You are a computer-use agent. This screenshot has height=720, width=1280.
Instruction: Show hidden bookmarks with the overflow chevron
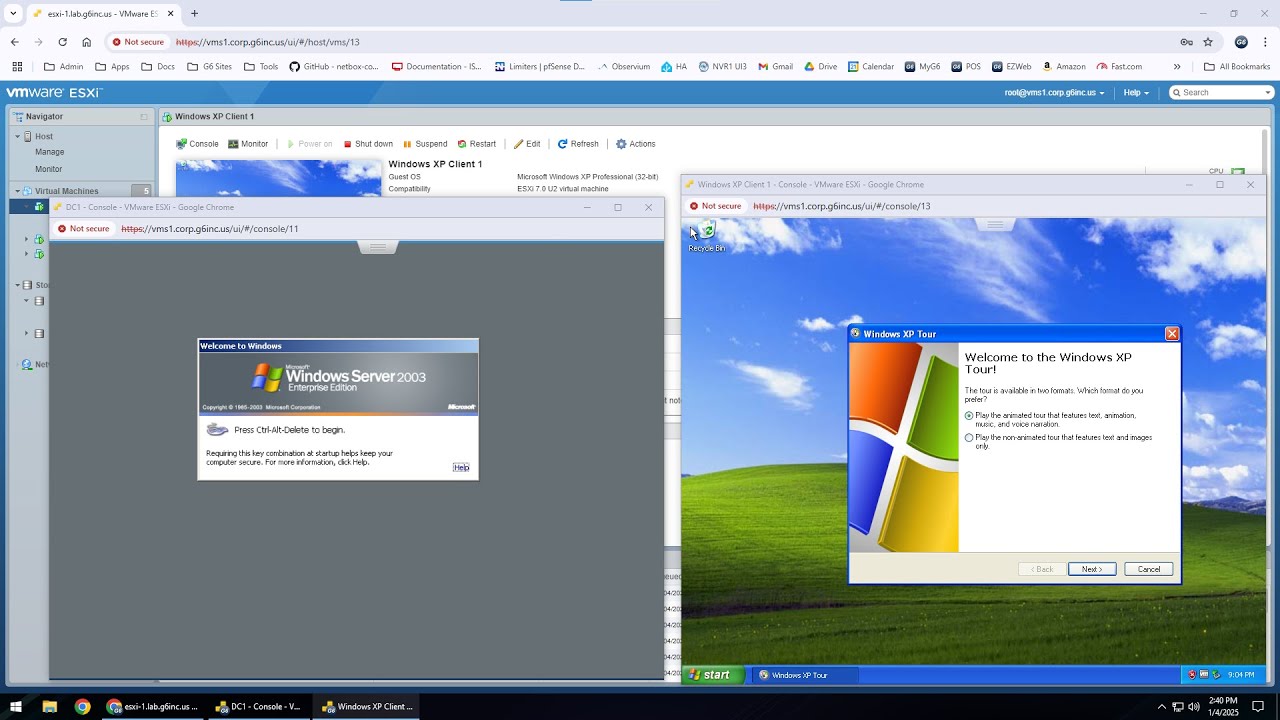[1177, 67]
